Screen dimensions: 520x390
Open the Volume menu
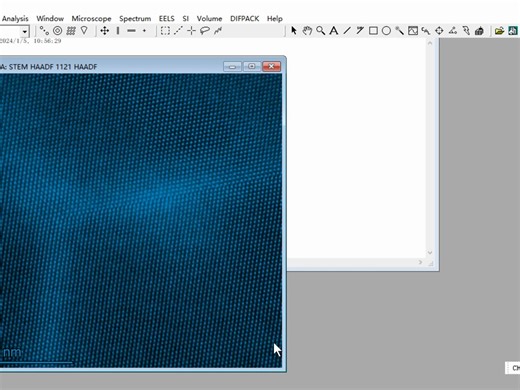(x=209, y=19)
